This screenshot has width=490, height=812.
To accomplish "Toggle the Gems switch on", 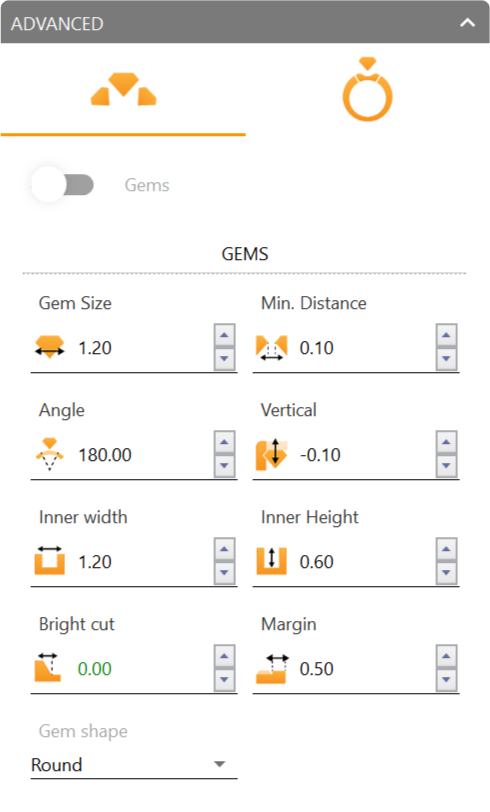I will point(63,185).
